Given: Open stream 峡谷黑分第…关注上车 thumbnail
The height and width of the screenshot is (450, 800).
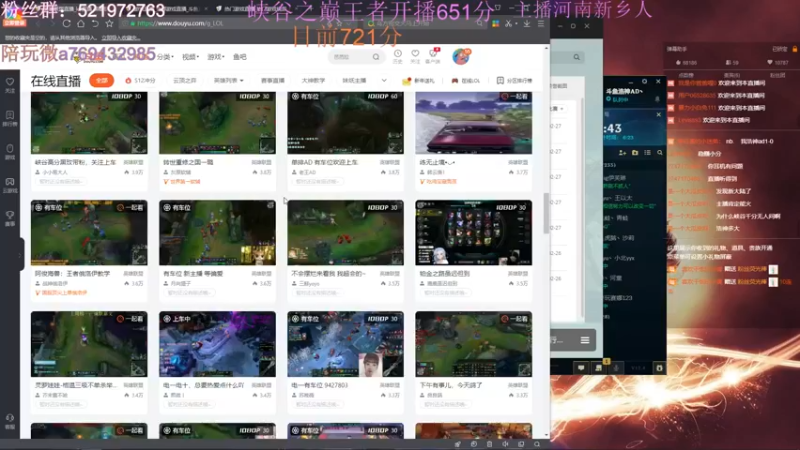Looking at the screenshot, I should pyautogui.click(x=89, y=122).
